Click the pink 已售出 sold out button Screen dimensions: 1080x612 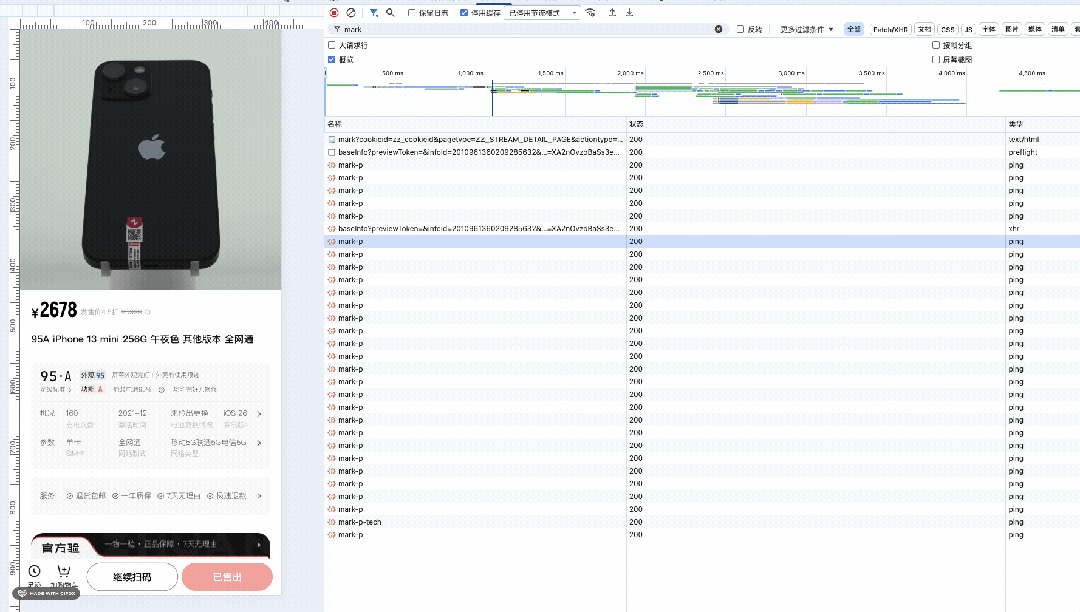pyautogui.click(x=227, y=577)
